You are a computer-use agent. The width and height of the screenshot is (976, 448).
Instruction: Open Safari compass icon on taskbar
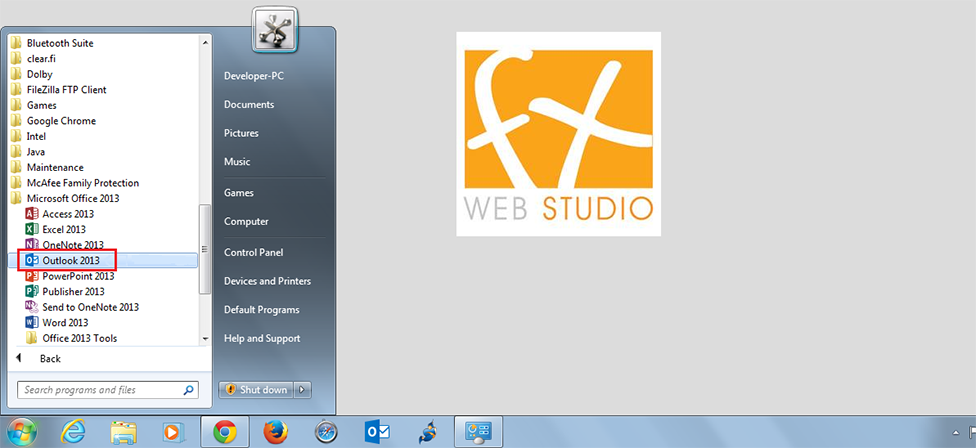[x=326, y=432]
